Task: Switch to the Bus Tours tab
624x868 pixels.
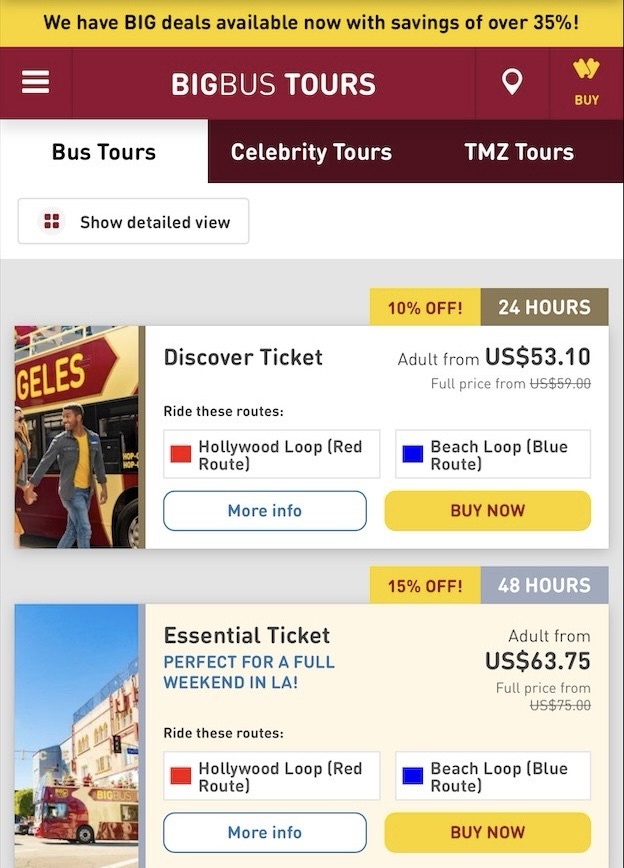Action: (104, 152)
